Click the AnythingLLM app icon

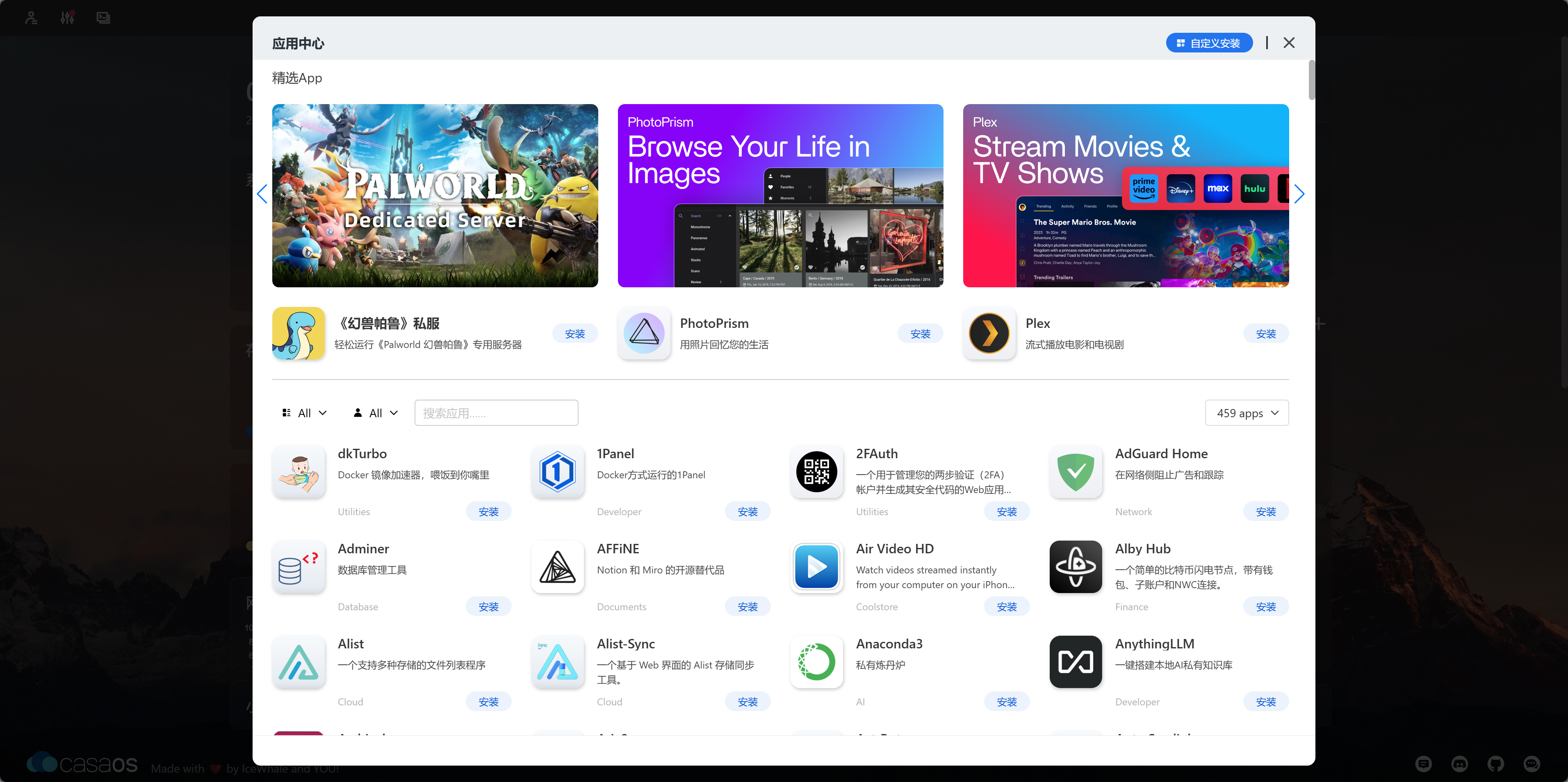tap(1076, 662)
